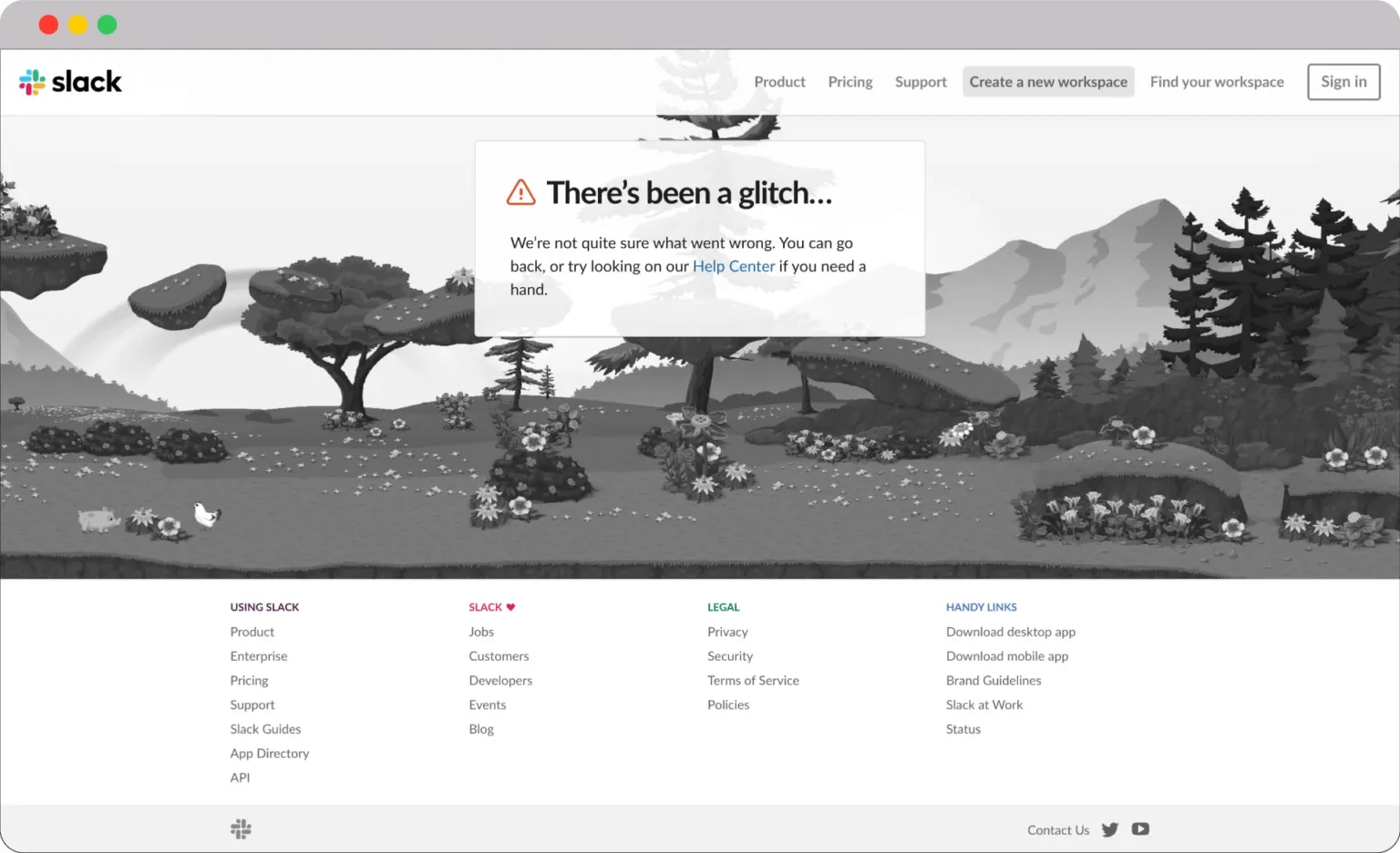Click the white chicken in the illustration
This screenshot has width=1400, height=853.
click(207, 515)
